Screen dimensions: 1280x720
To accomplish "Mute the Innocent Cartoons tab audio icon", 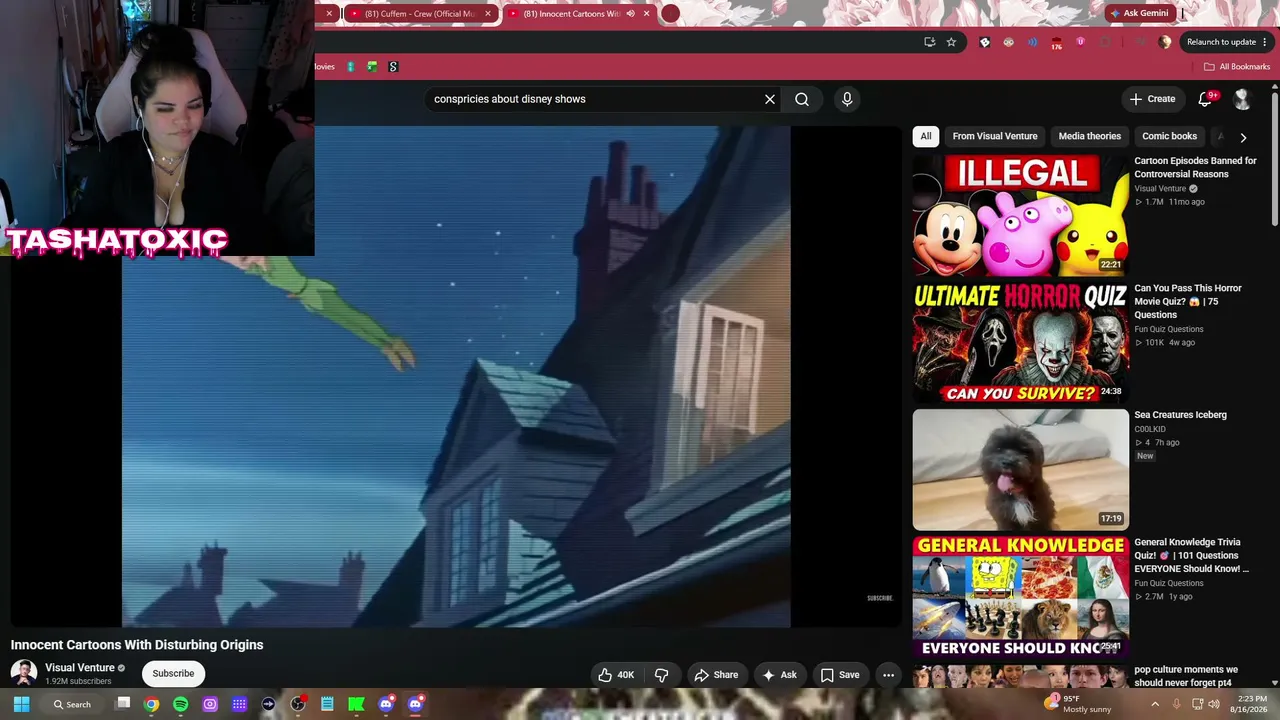I will 630,14.
